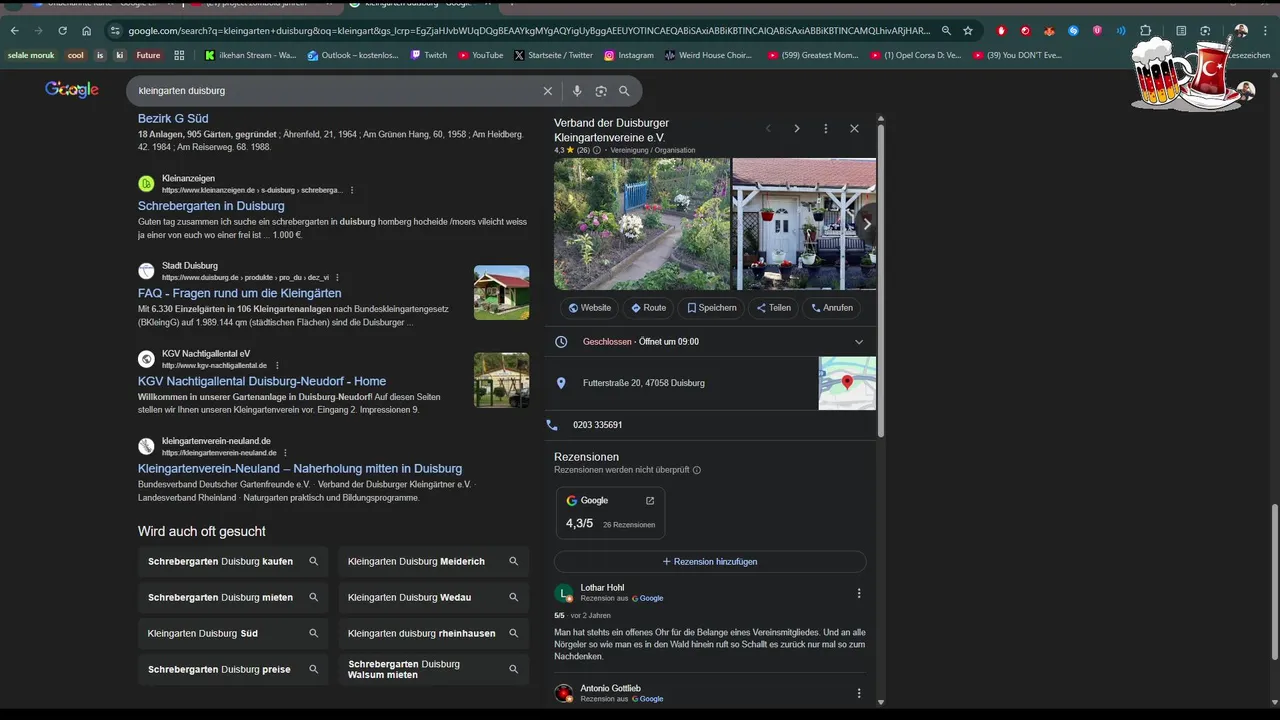This screenshot has width=1280, height=720.
Task: Open the Shazam extension icon
Action: click(1073, 31)
